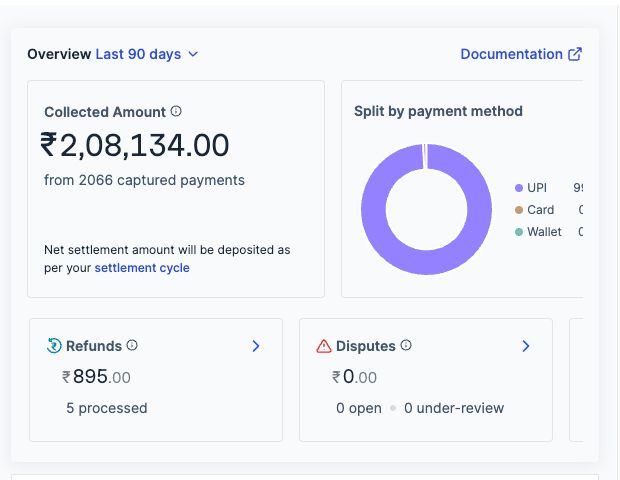The image size is (620, 480).
Task: Click the Refunds circular arrow icon
Action: [54, 346]
